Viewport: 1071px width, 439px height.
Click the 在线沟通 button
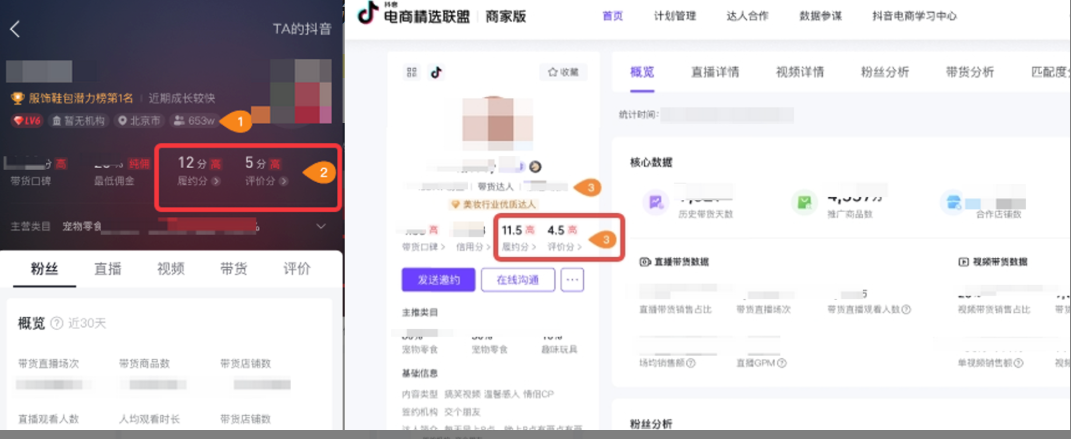518,280
